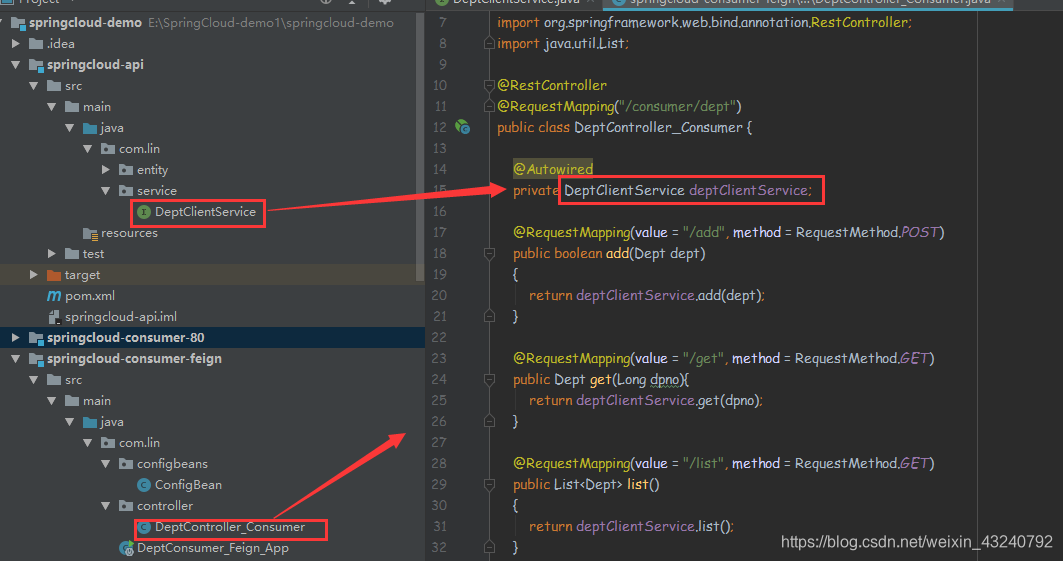
Task: Toggle the imports fold marker at line 7
Action: [489, 43]
